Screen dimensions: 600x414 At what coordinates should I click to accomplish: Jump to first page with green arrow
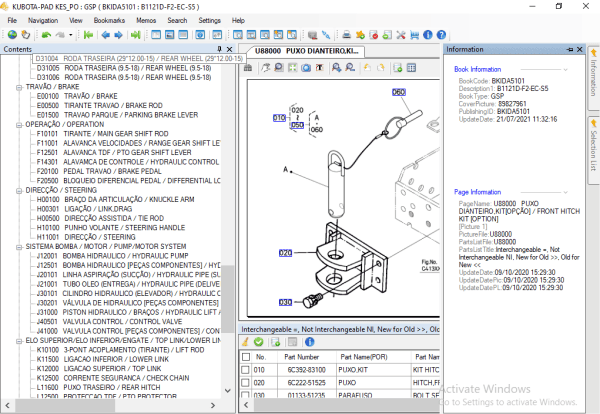[x=88, y=35]
